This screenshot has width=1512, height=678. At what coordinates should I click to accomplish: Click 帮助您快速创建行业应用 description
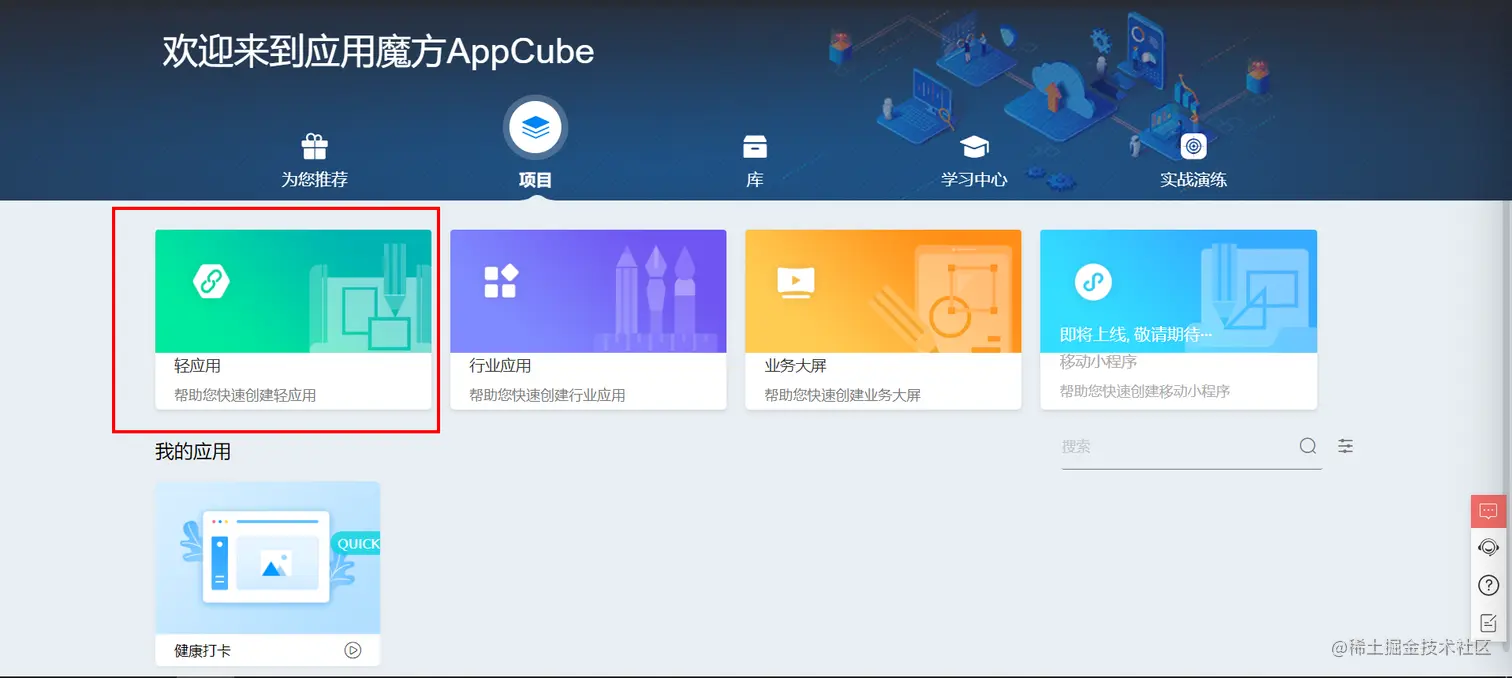[x=548, y=395]
